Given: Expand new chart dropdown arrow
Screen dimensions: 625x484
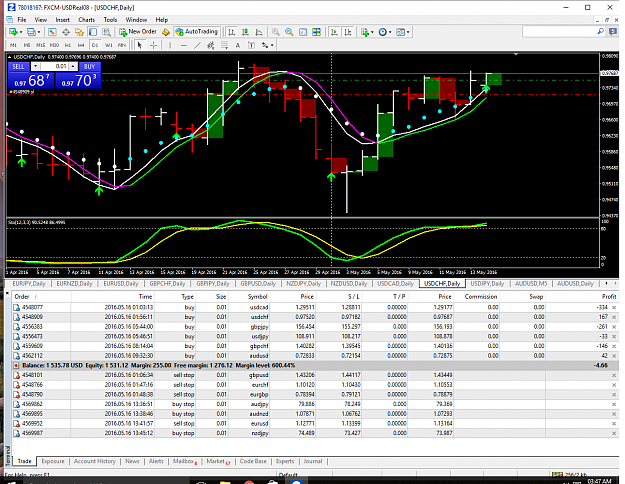Looking at the screenshot, I should tap(21, 32).
